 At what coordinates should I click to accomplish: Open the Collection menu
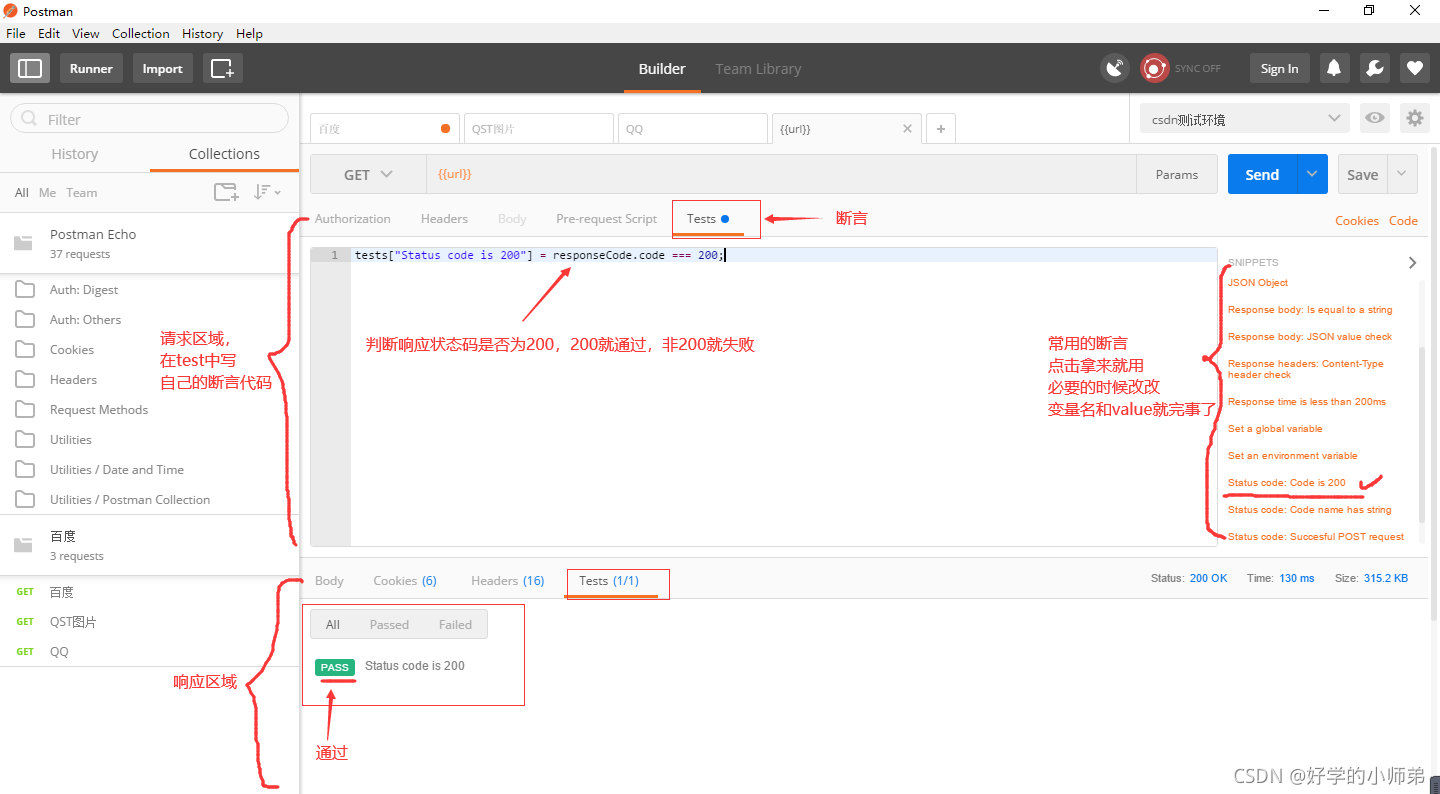pos(140,33)
